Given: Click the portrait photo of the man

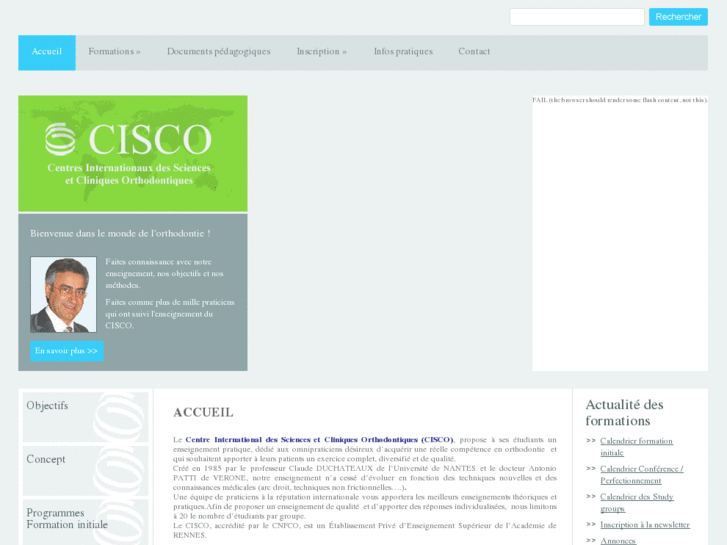Looking at the screenshot, I should point(64,295).
